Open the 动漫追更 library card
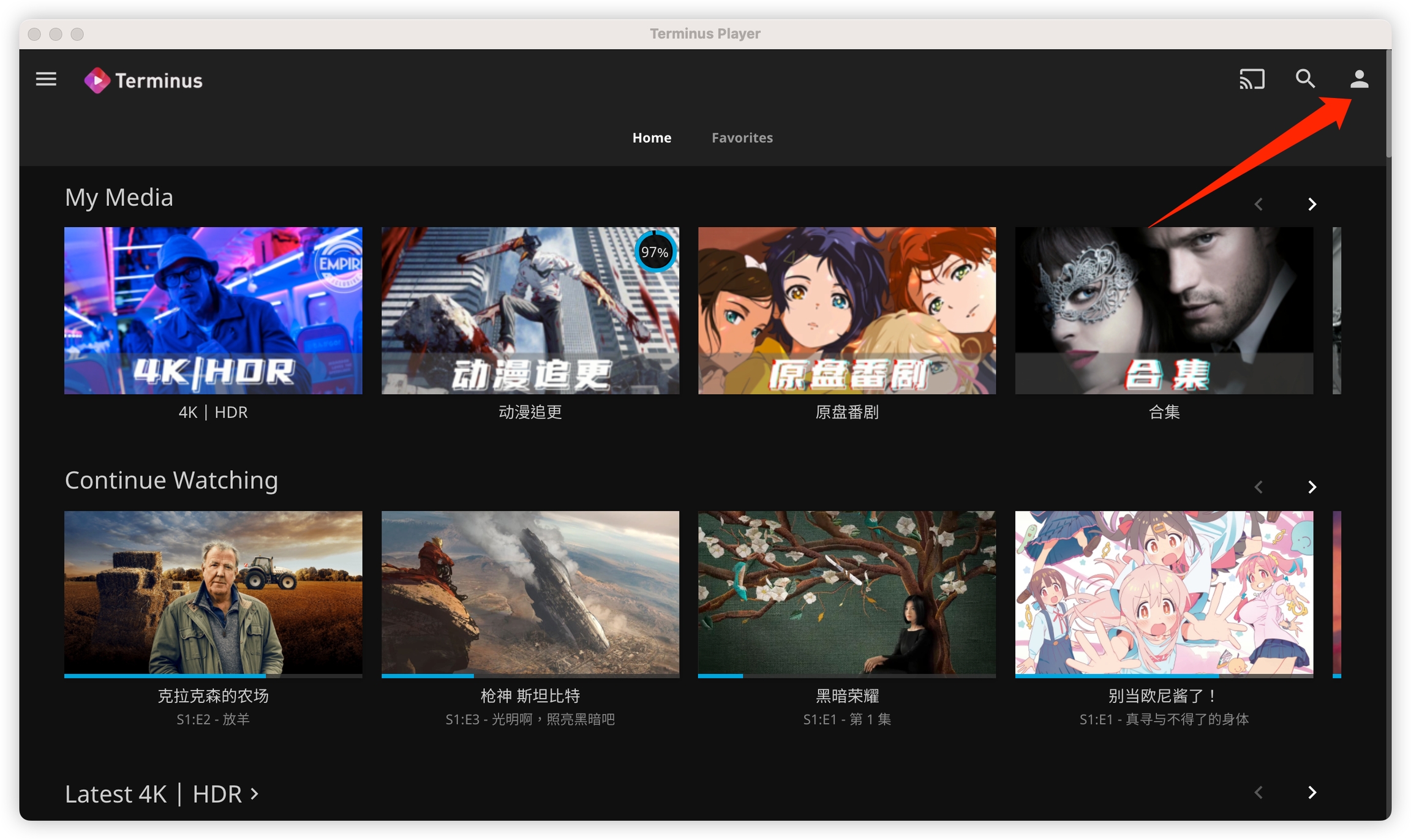The width and height of the screenshot is (1411, 840). [530, 310]
